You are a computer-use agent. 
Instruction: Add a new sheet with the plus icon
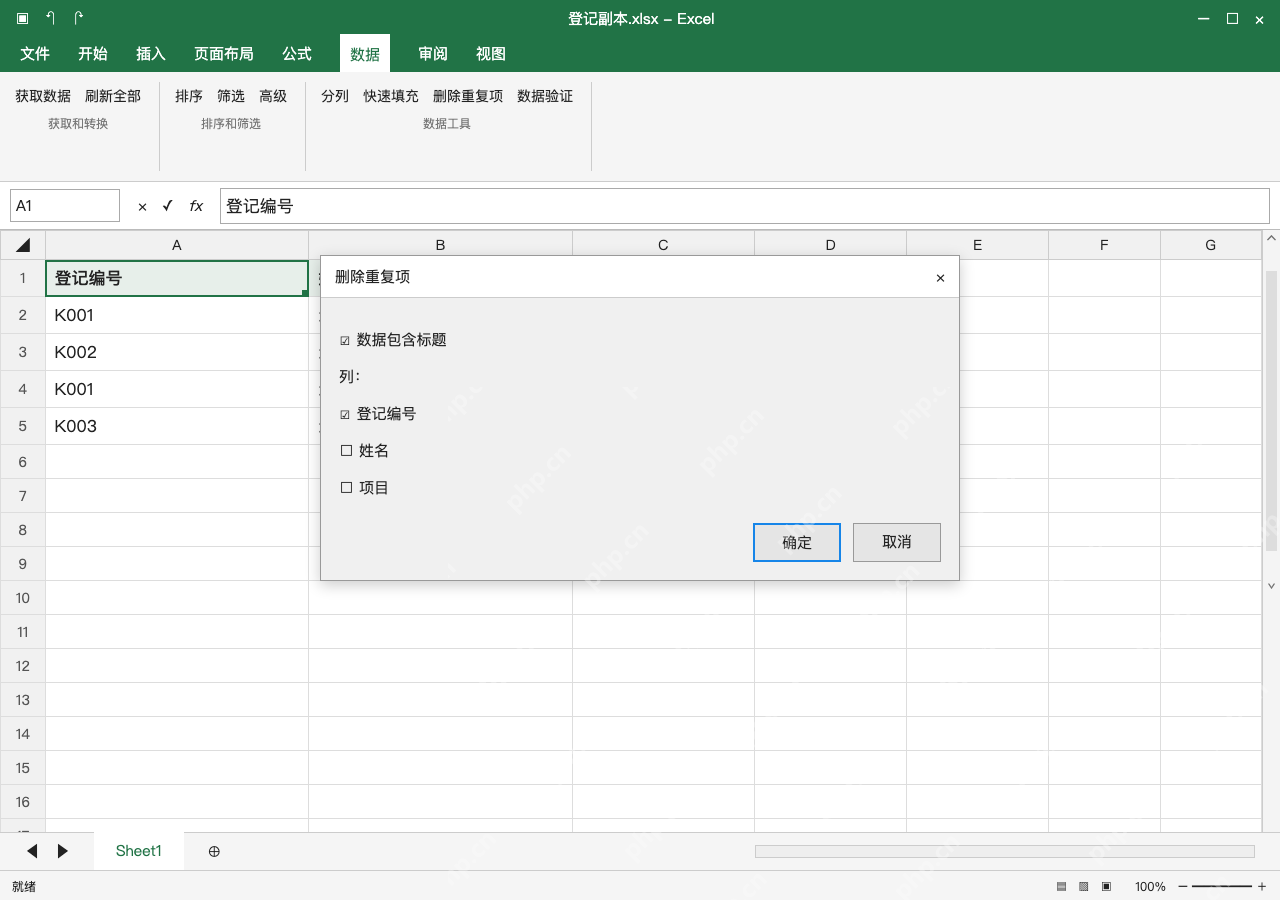point(214,851)
